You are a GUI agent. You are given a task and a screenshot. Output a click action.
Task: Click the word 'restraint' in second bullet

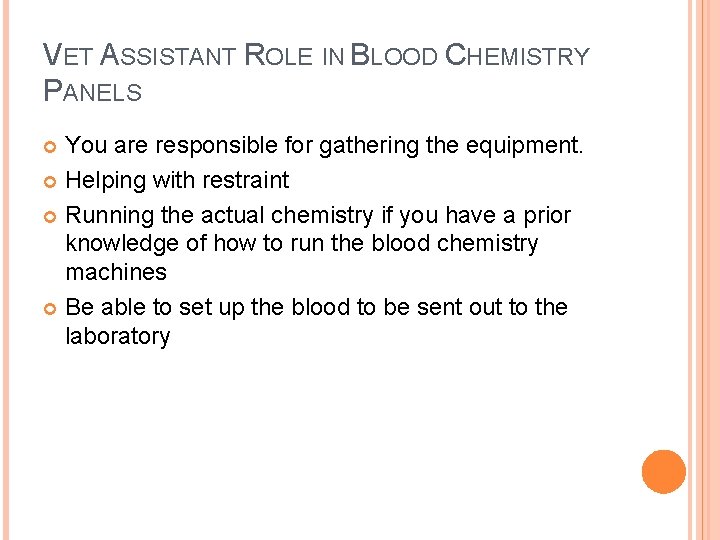(x=246, y=180)
